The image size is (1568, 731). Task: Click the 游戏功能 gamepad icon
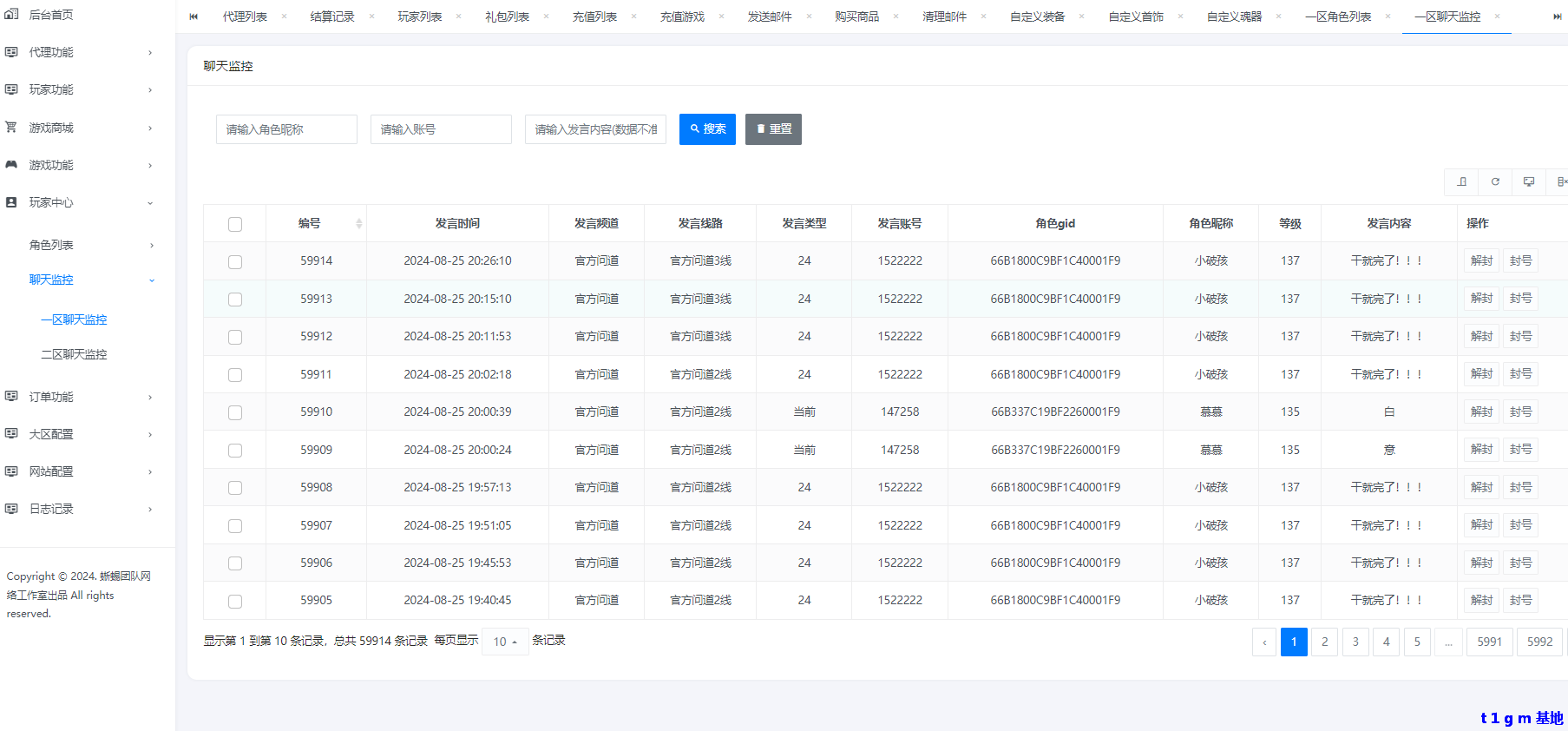[11, 165]
